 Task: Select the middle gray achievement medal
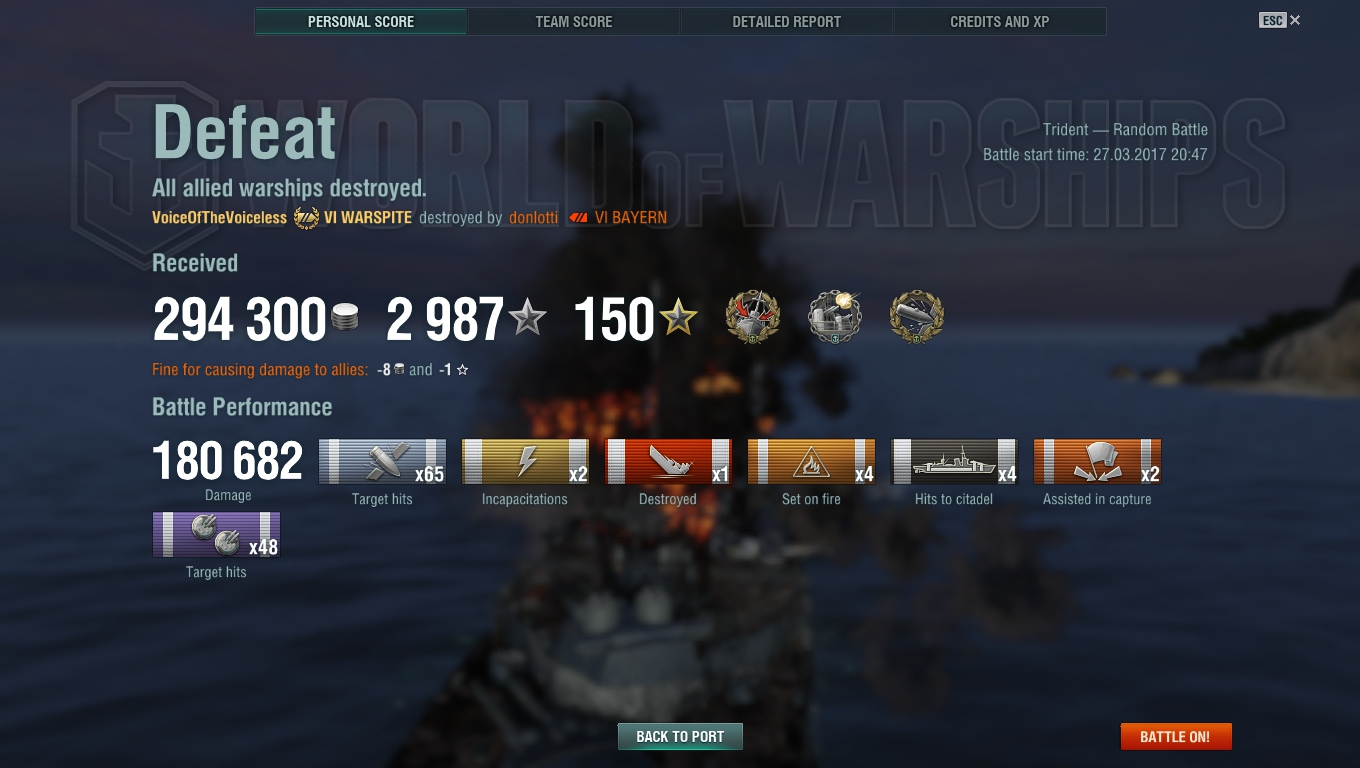tap(835, 318)
